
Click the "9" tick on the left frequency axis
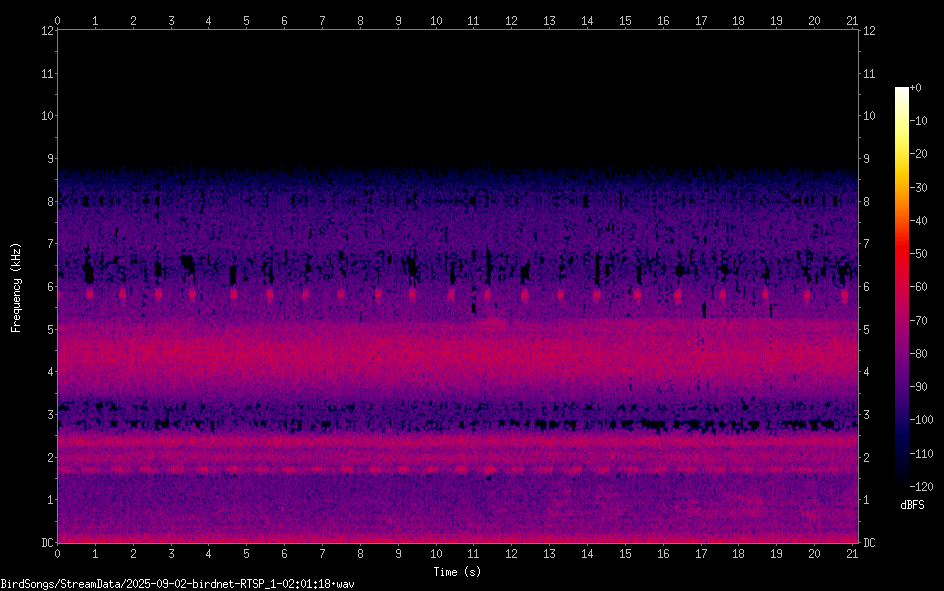pyautogui.click(x=51, y=159)
